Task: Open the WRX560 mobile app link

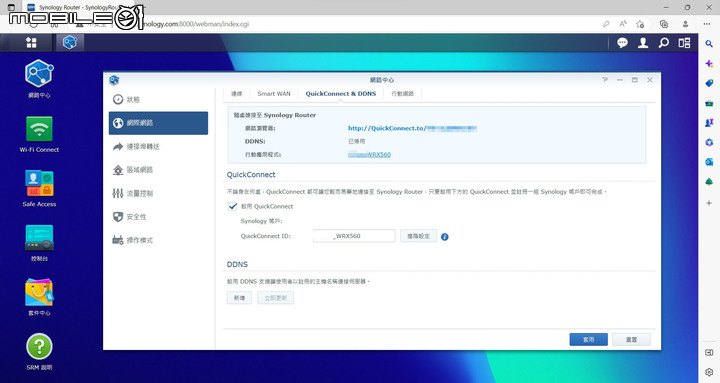Action: 369,155
